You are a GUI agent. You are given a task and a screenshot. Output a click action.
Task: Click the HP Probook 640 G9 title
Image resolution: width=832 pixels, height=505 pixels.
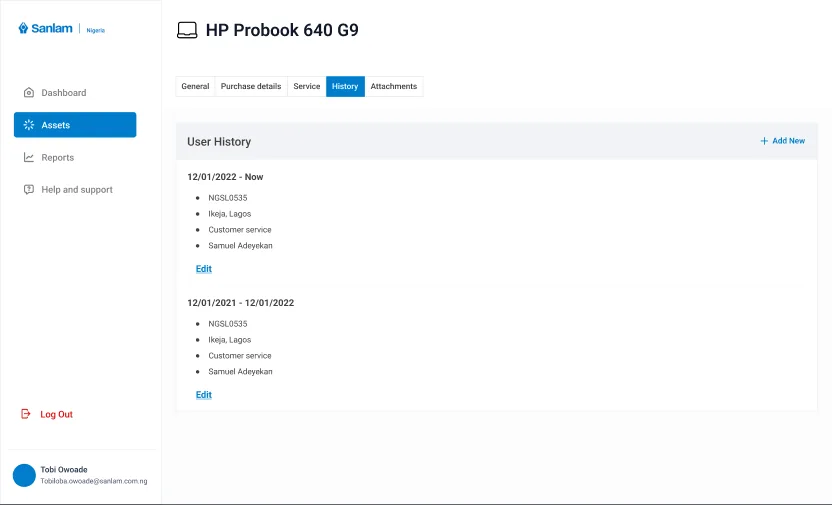(x=282, y=30)
